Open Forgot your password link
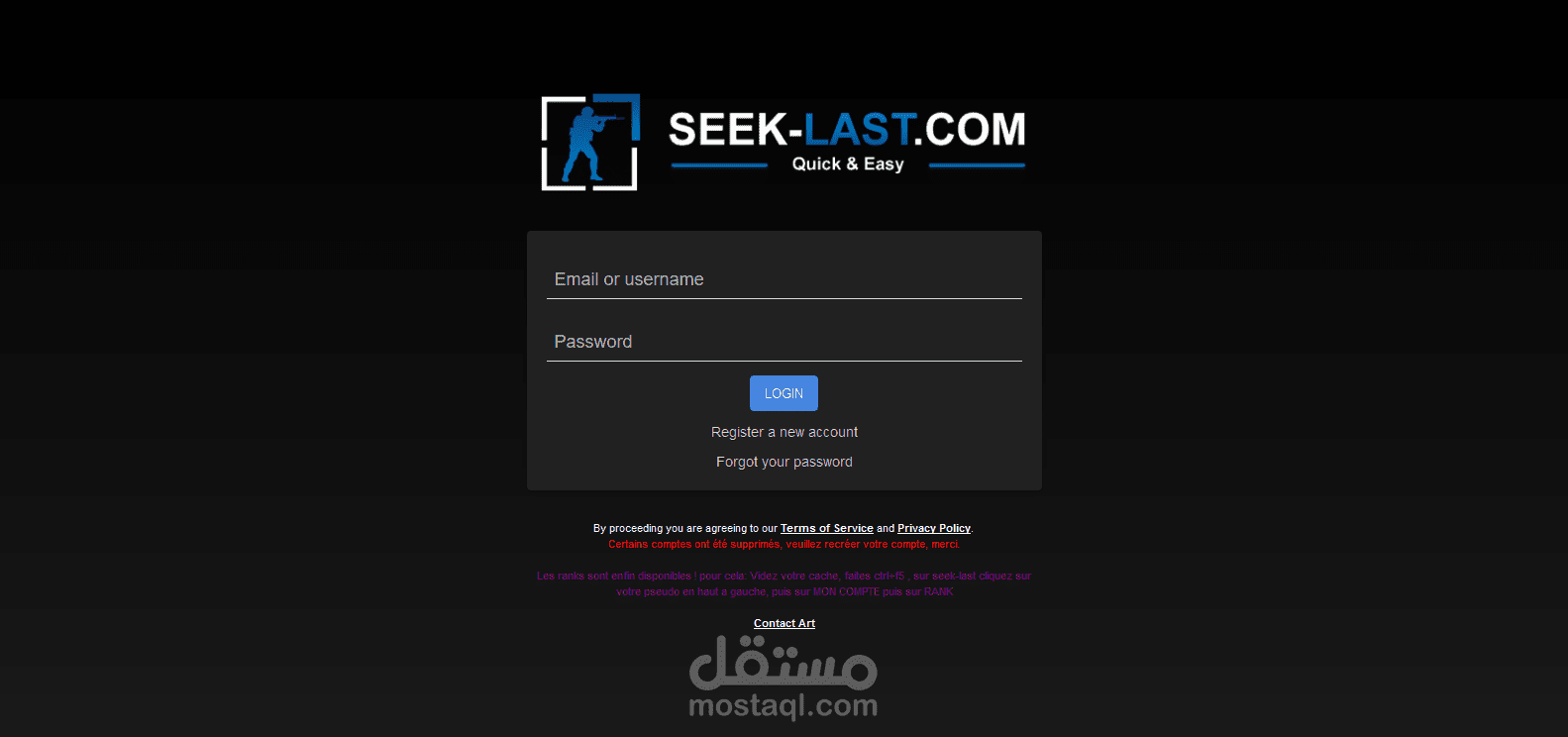 pos(784,462)
